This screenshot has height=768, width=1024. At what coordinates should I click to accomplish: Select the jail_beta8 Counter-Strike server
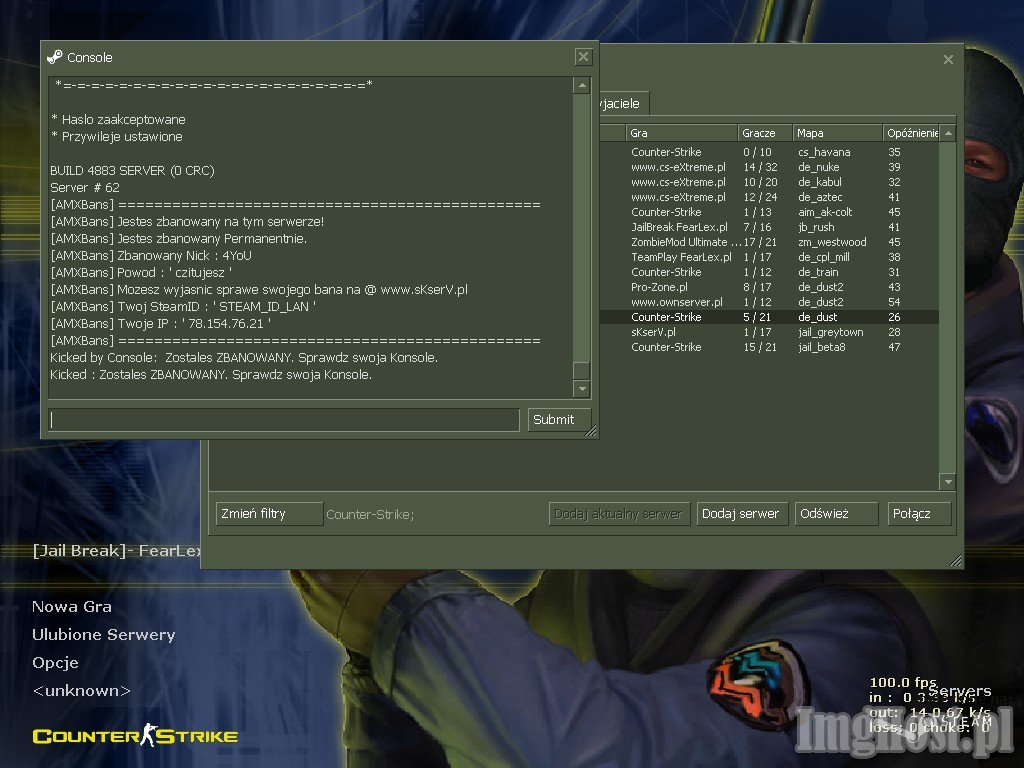tap(769, 347)
